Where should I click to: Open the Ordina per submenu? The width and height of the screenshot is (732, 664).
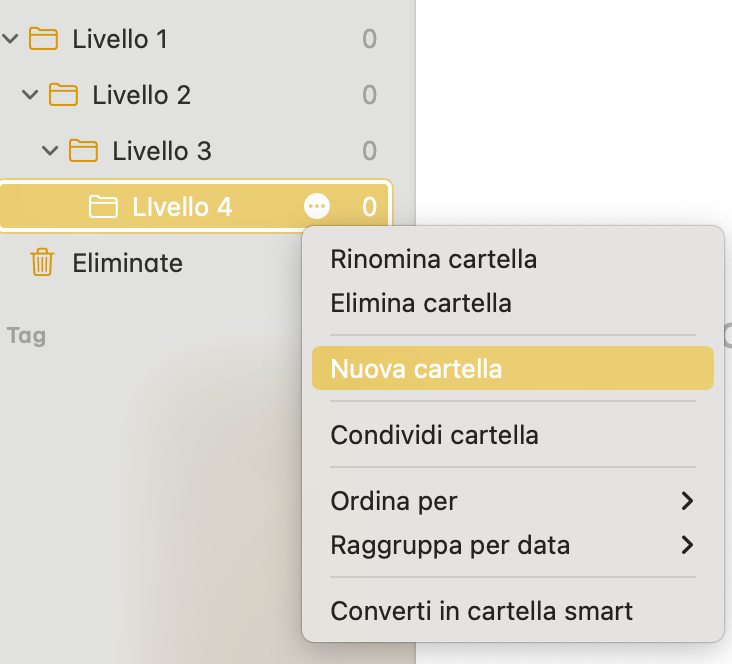(x=513, y=501)
